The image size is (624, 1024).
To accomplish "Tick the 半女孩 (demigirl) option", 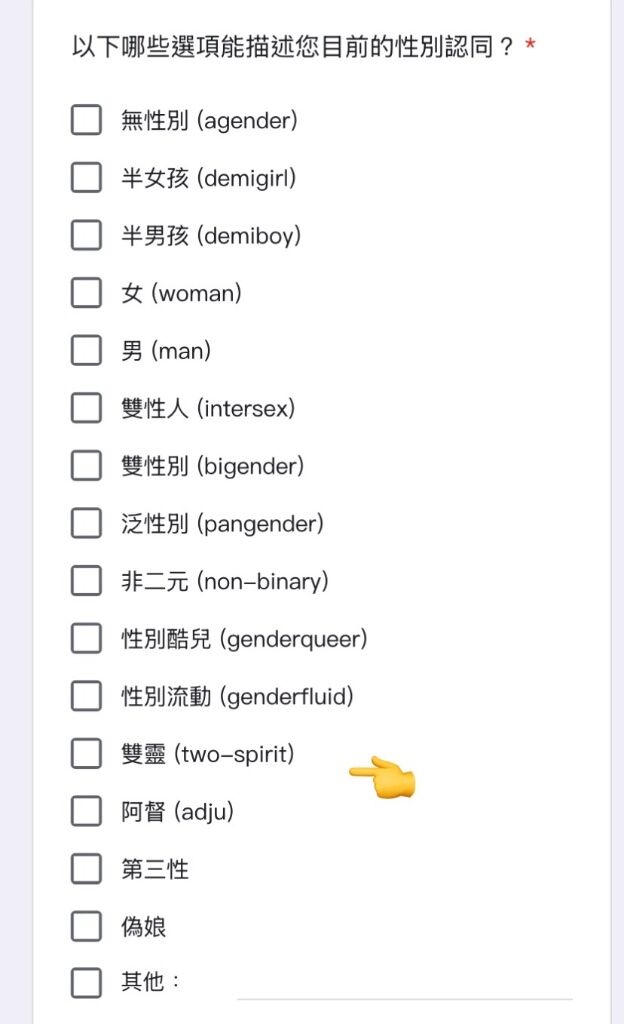I will [x=86, y=177].
